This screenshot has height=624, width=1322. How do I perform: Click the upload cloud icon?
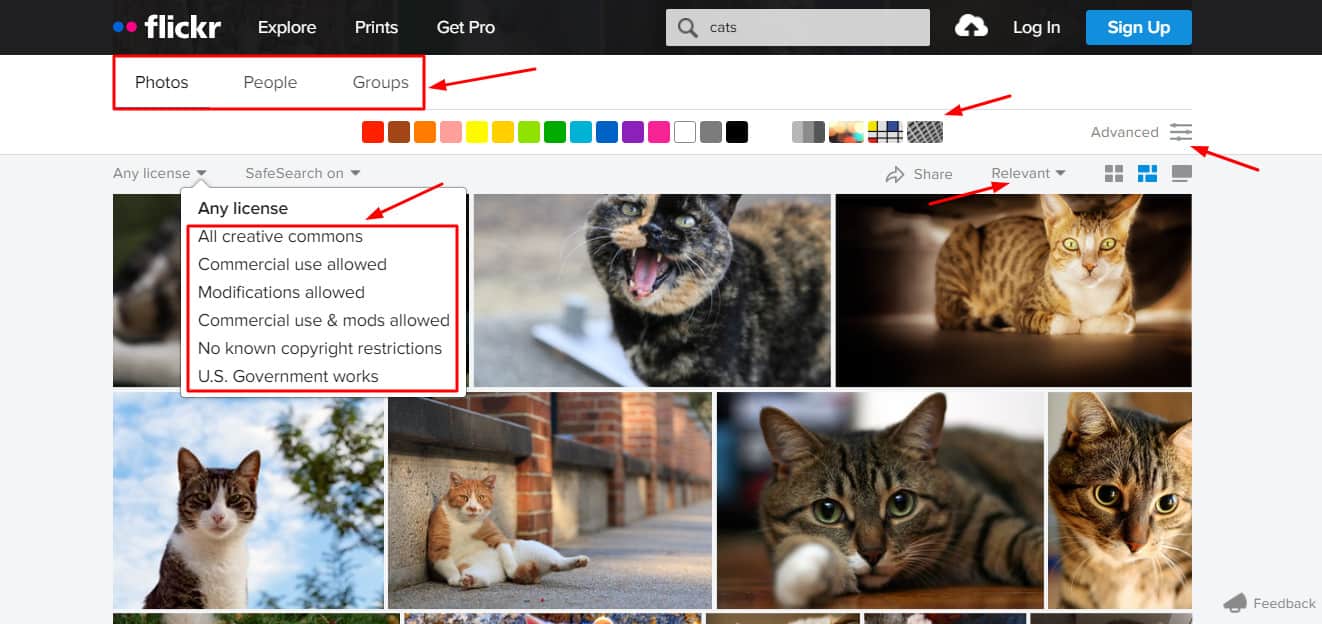971,27
